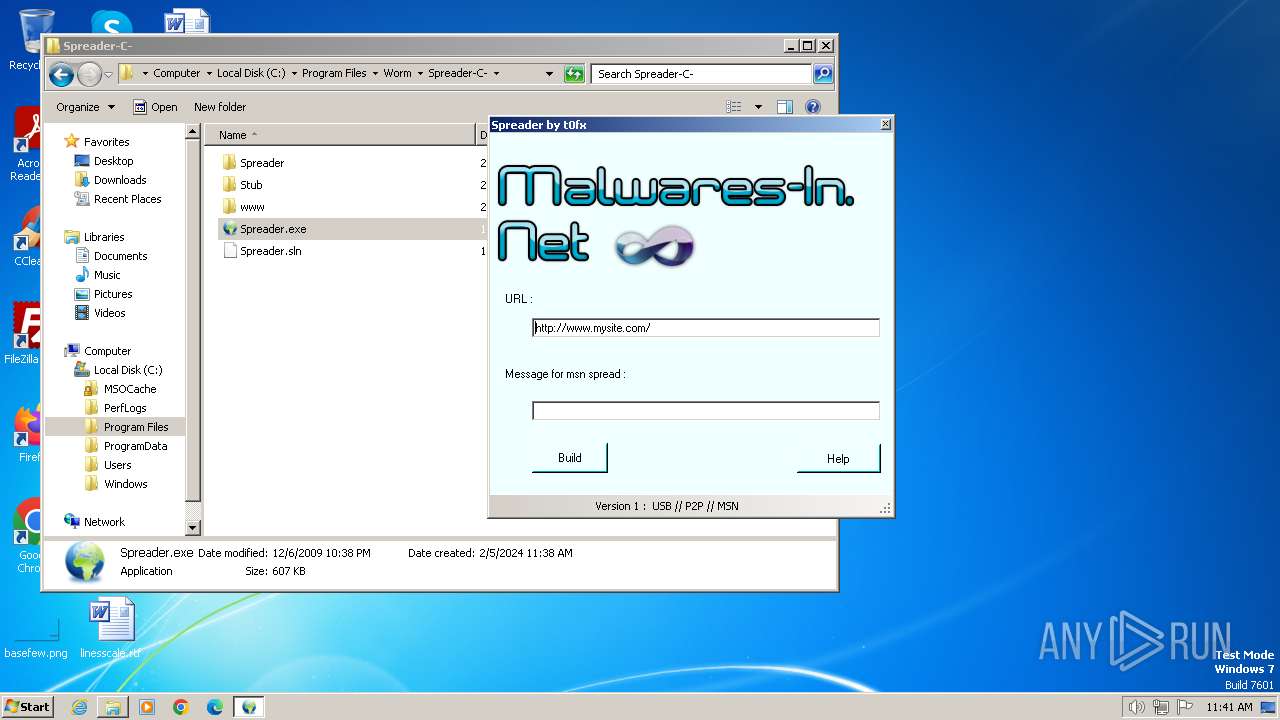Image resolution: width=1280 pixels, height=720 pixels.
Task: Click Explorer back navigation arrow
Action: pos(61,74)
